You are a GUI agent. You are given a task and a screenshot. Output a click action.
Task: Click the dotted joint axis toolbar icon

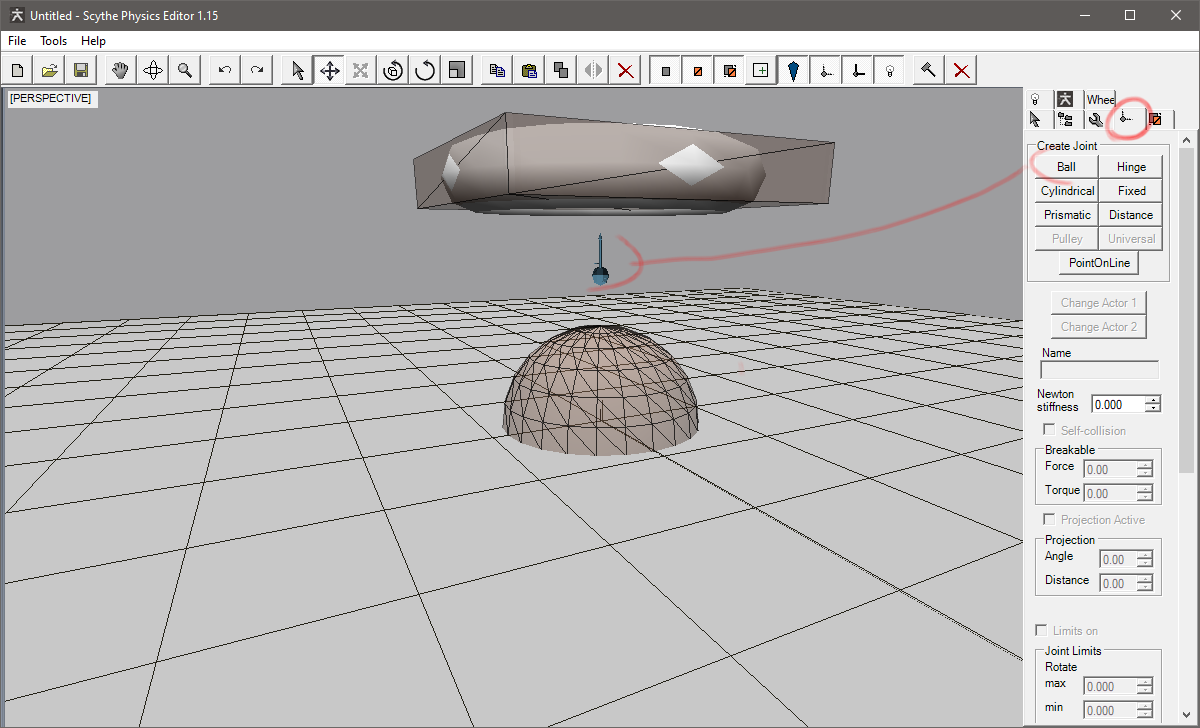825,70
